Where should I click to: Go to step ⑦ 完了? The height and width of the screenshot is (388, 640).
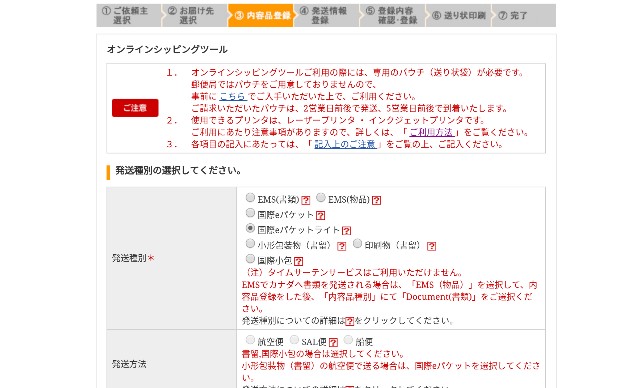click(524, 16)
